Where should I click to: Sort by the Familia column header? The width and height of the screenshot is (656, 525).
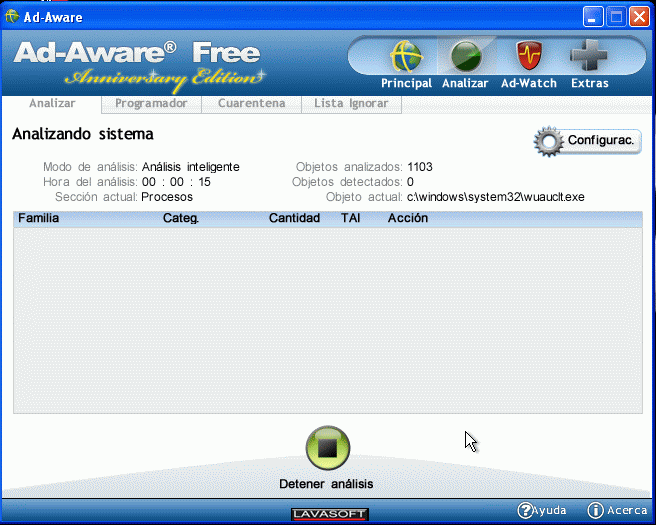click(x=39, y=218)
